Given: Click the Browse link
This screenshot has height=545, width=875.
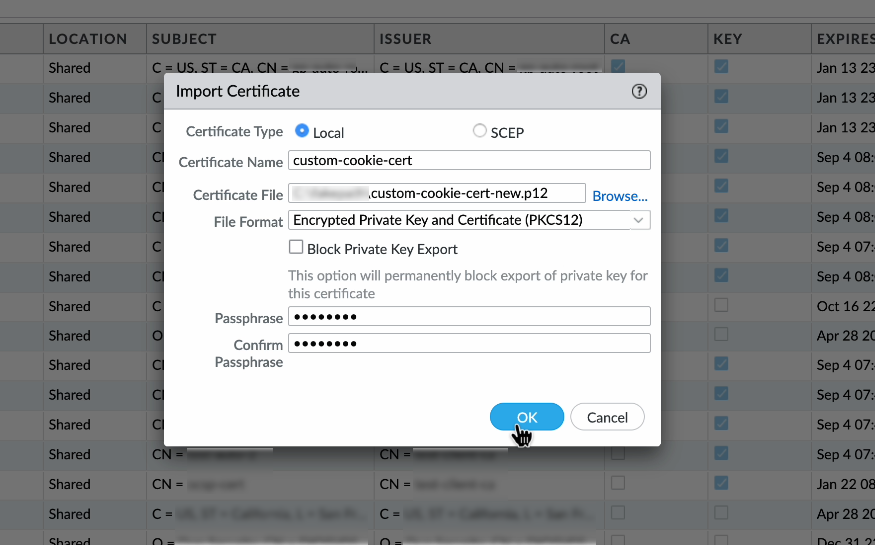Looking at the screenshot, I should [x=620, y=196].
